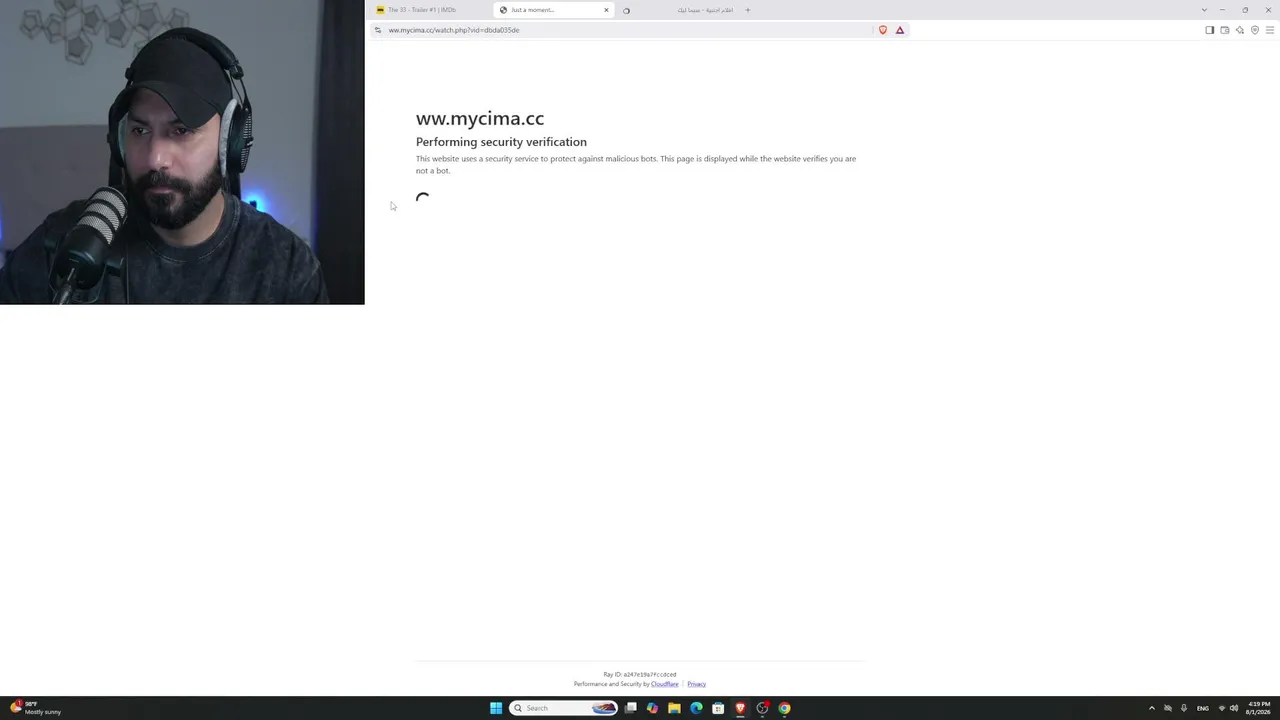This screenshot has height=720, width=1280.
Task: Open File Explorer from the taskbar
Action: (x=675, y=708)
